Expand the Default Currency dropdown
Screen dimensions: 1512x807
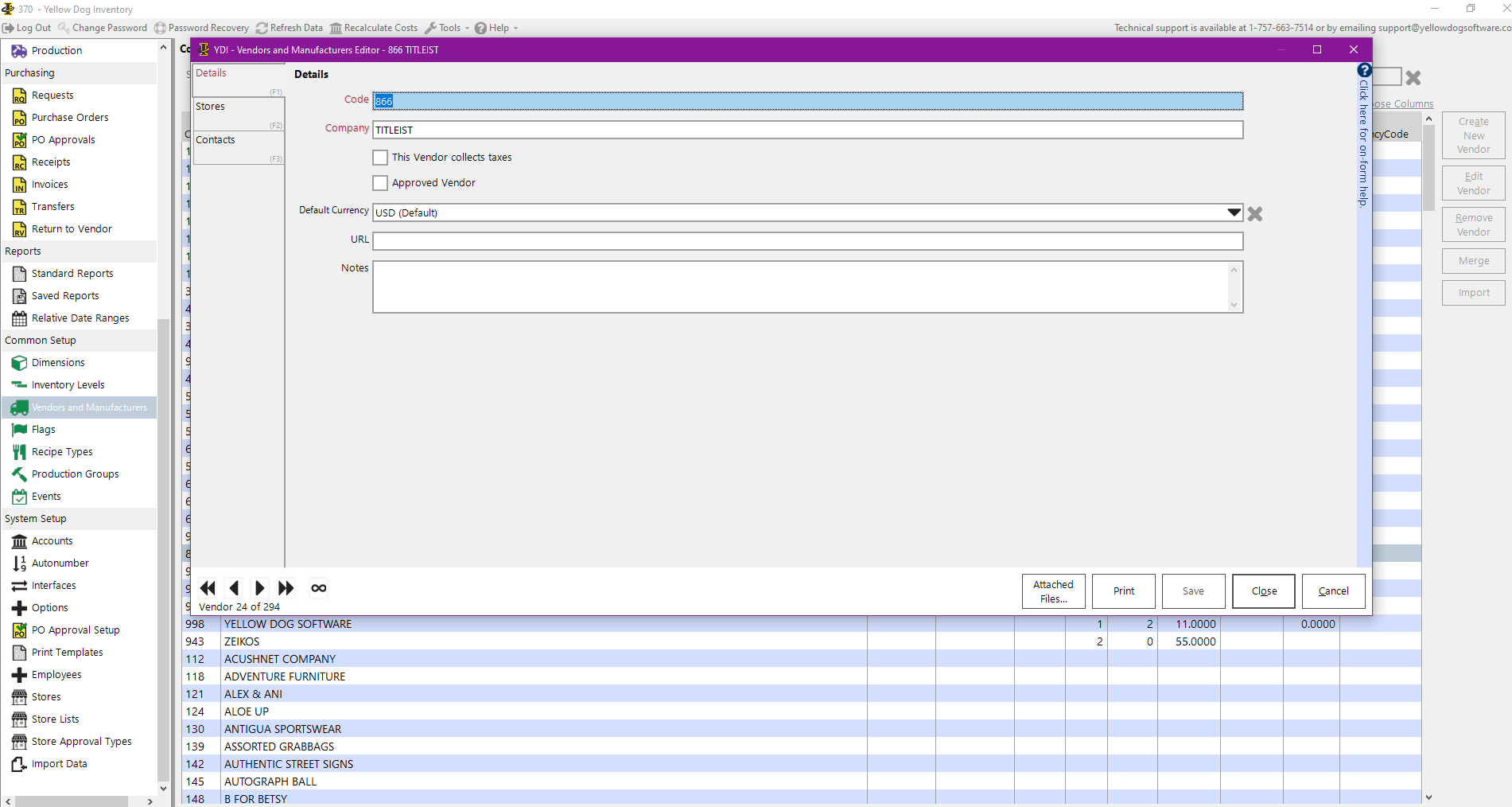click(x=1234, y=212)
